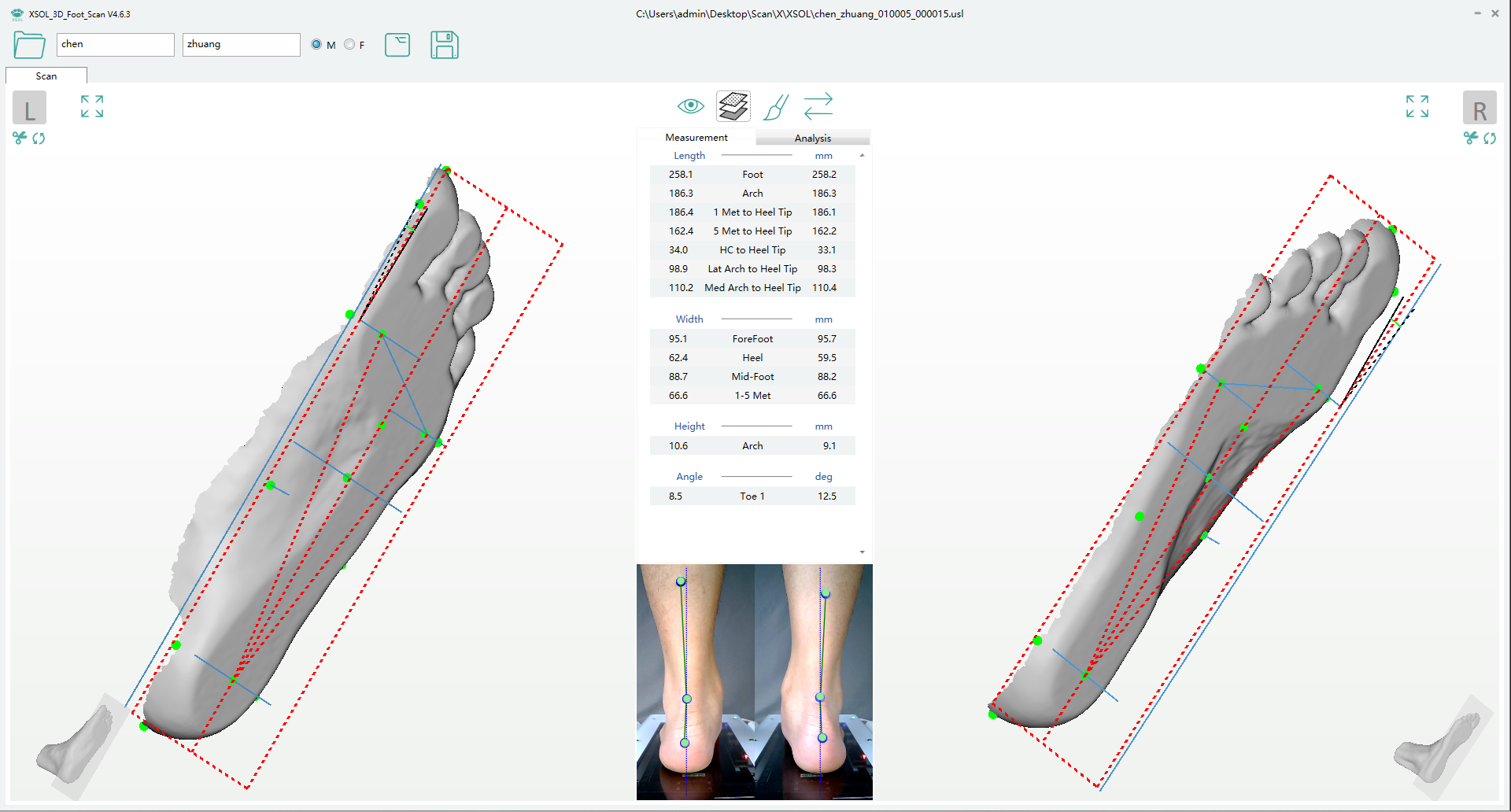1511x812 pixels.
Task: Switch to the Analysis tab
Action: click(812, 138)
